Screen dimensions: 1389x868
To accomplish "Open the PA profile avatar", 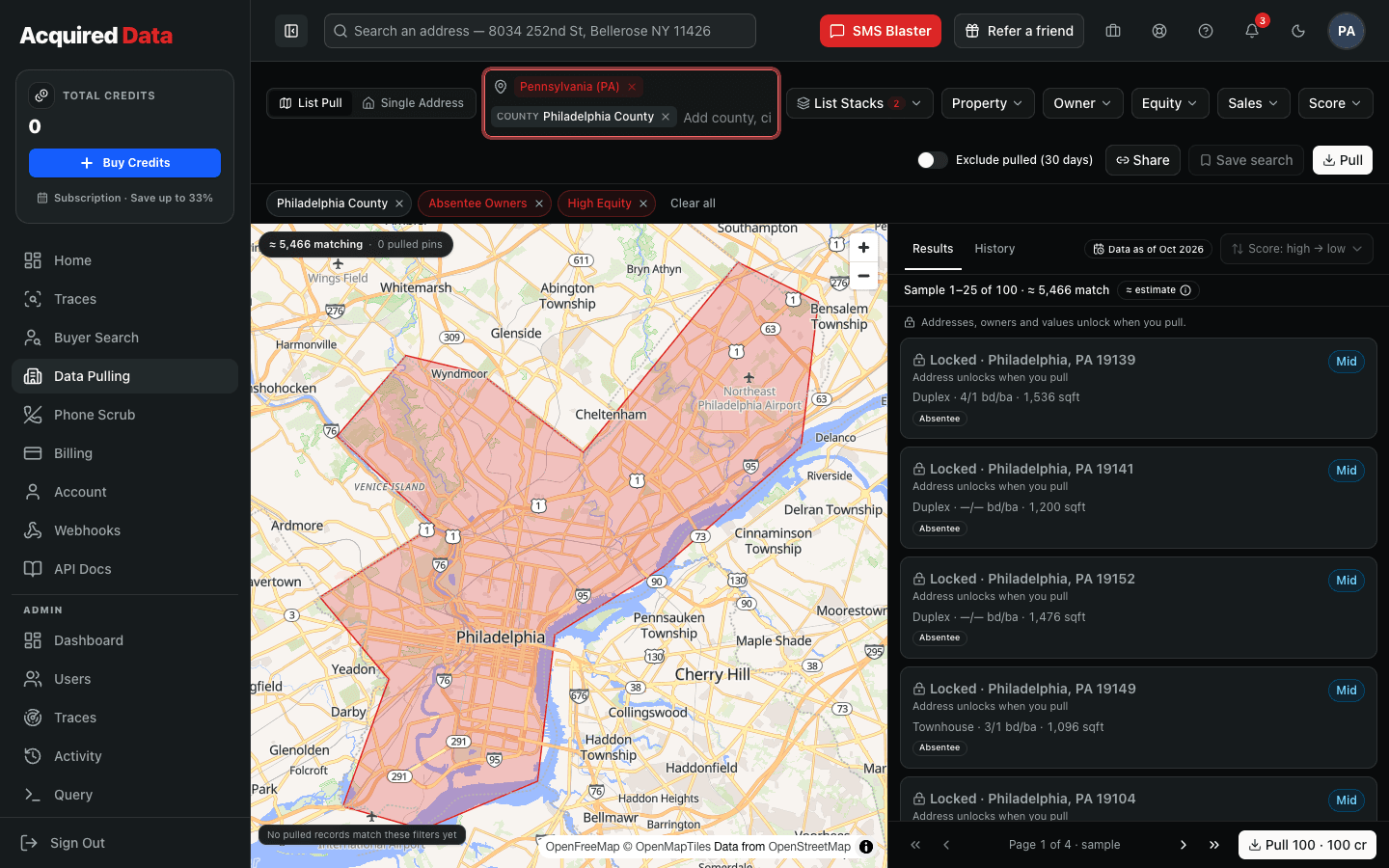I will (x=1347, y=31).
